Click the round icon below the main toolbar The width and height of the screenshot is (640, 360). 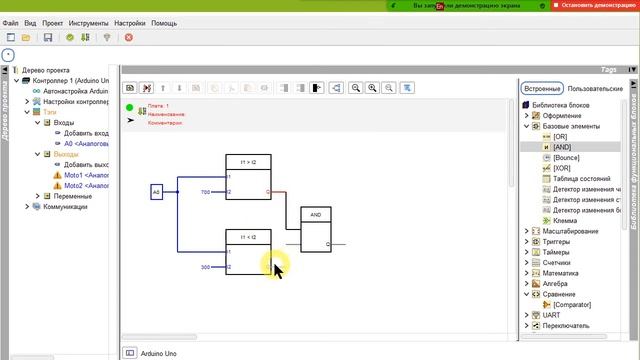coord(8,55)
